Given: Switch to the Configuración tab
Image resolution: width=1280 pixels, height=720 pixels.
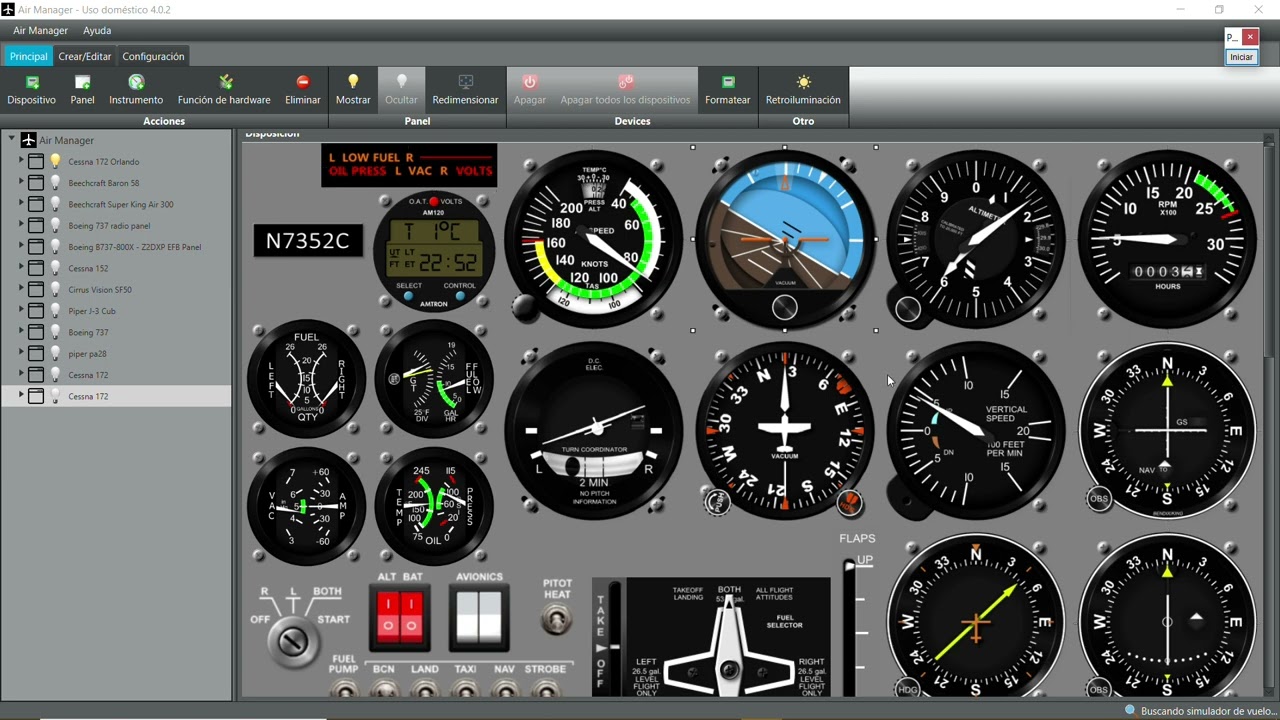Looking at the screenshot, I should (x=153, y=56).
